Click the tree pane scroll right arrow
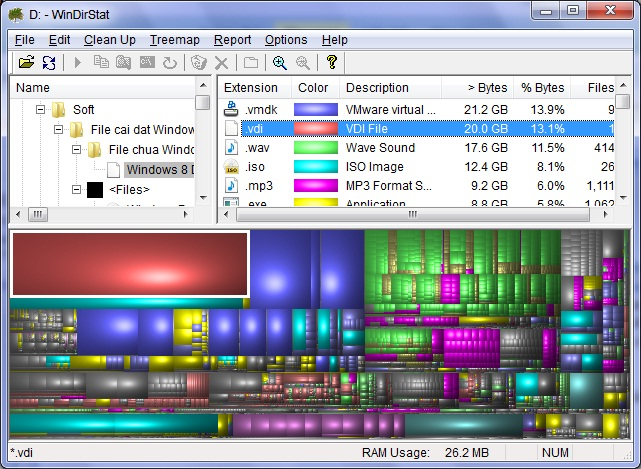This screenshot has width=641, height=469. coord(186,214)
